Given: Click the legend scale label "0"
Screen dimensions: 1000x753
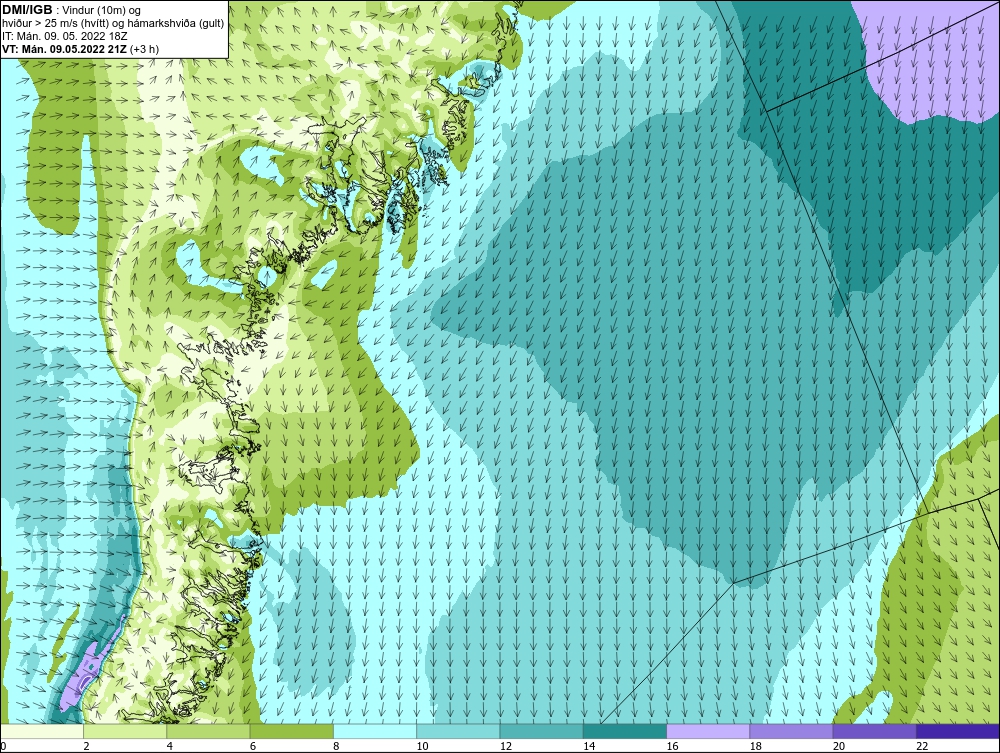Looking at the screenshot, I should coord(3,747).
